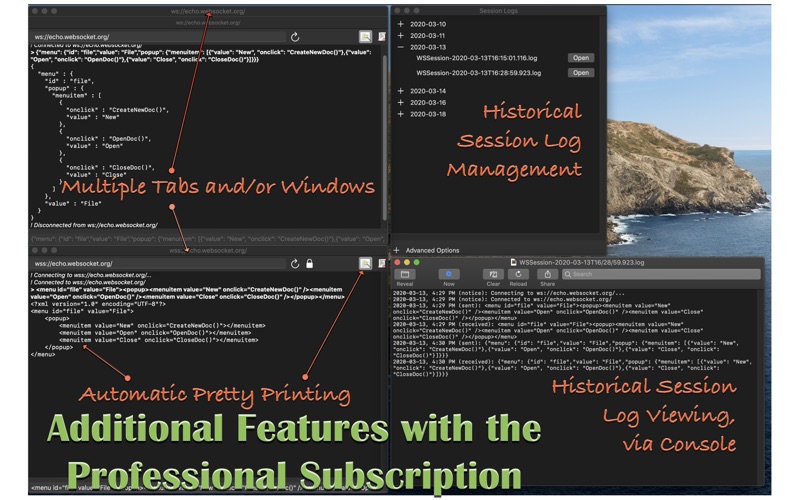
Task: Click Reveal in Console toolbar
Action: click(405, 274)
